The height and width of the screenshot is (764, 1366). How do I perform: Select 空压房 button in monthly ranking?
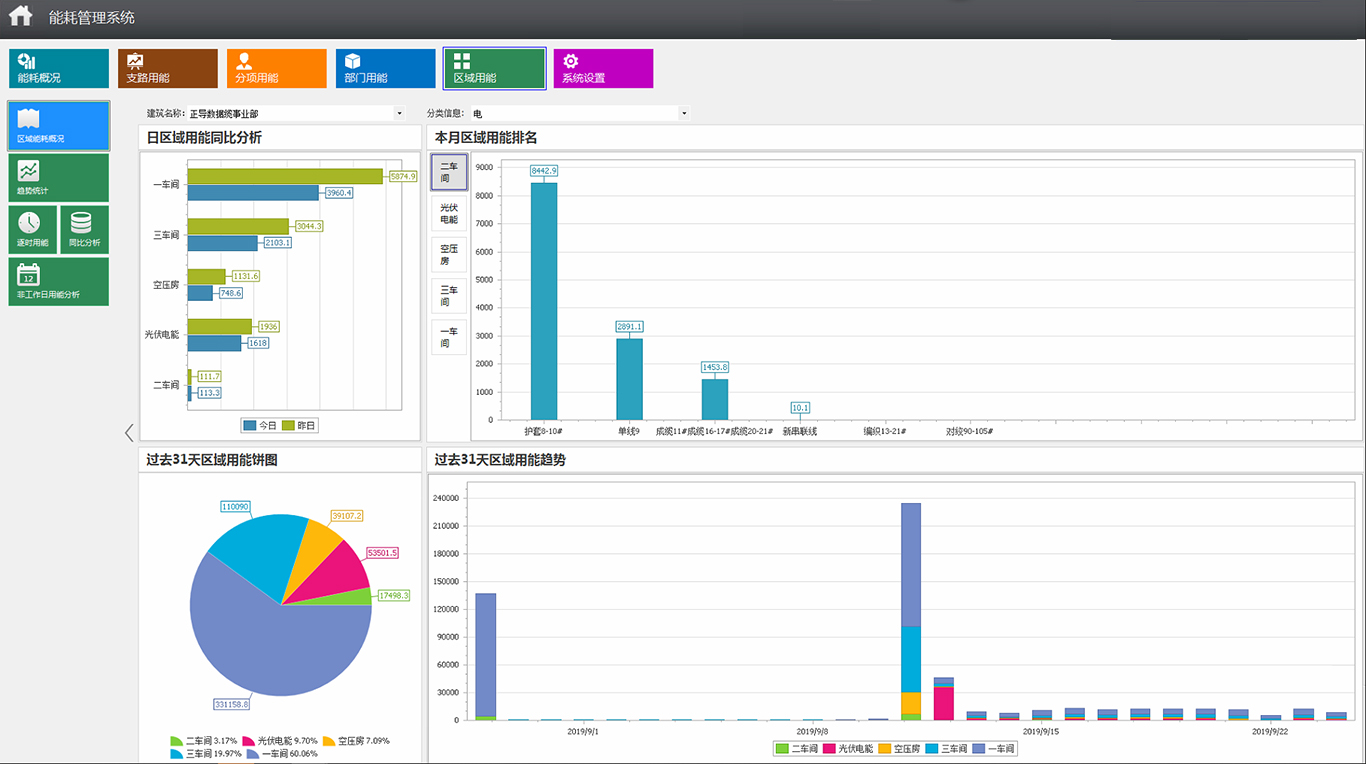coord(449,254)
